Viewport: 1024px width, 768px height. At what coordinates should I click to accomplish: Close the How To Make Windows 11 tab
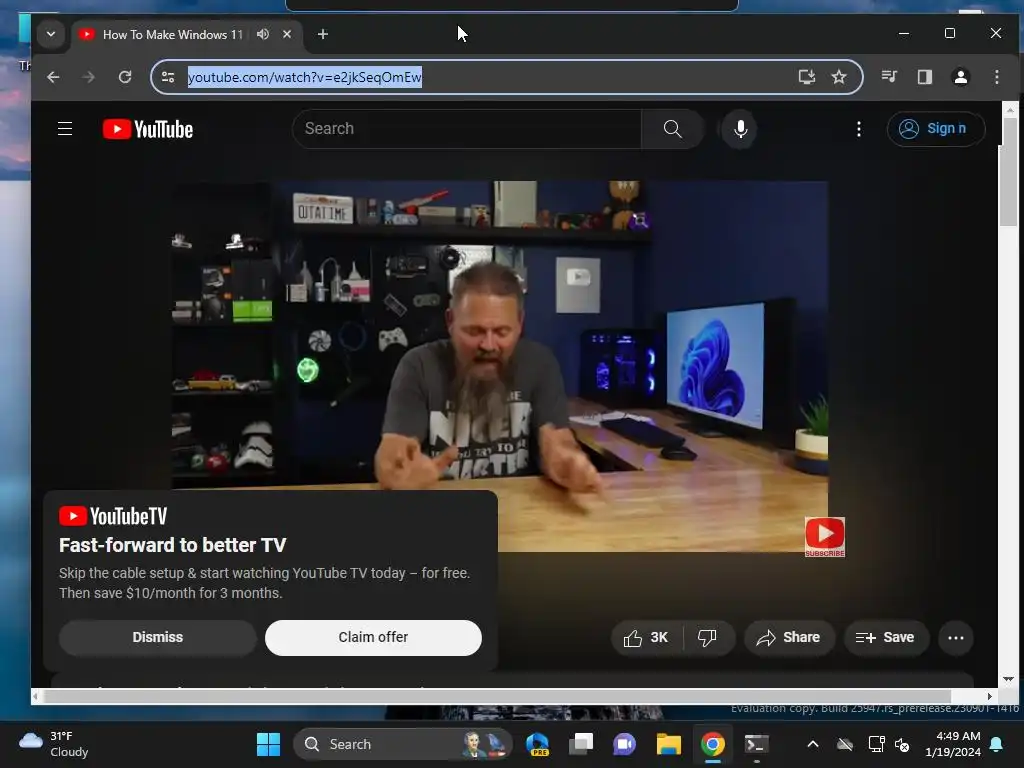[287, 34]
